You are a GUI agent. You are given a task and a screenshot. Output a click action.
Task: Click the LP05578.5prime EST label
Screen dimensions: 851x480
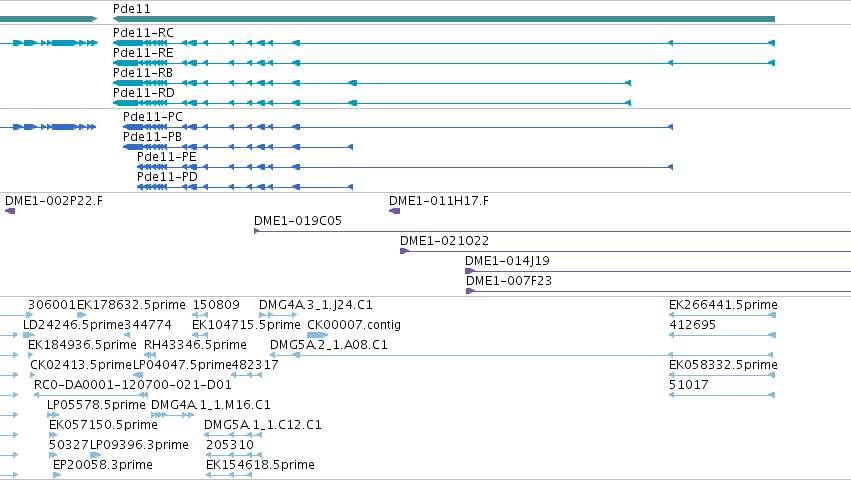(x=96, y=406)
